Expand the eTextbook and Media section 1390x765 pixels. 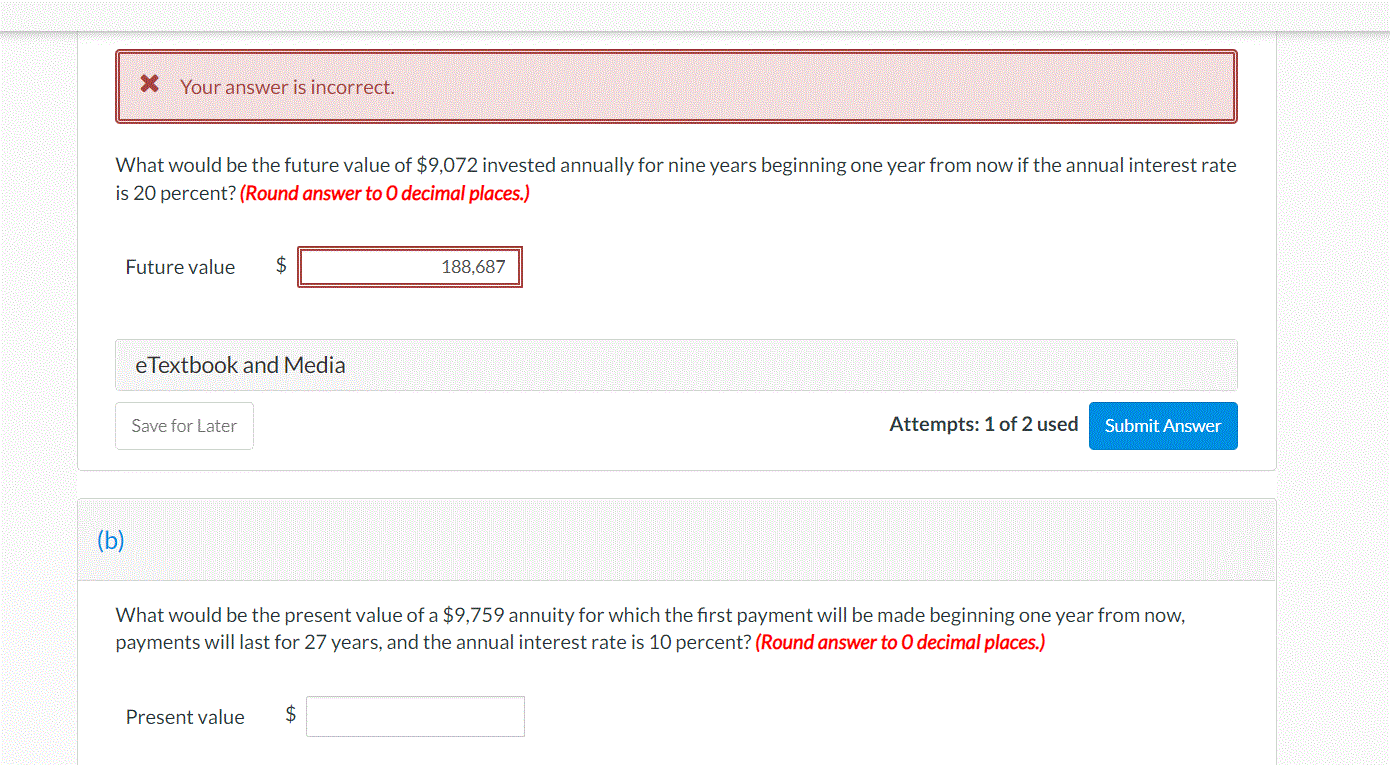[x=240, y=365]
